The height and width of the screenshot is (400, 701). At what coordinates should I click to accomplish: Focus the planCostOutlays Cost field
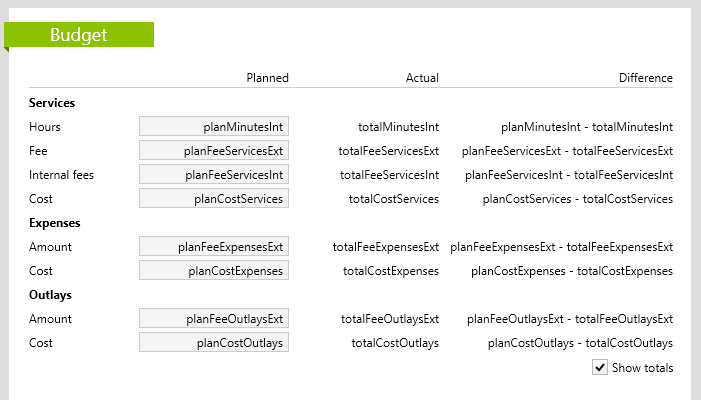pyautogui.click(x=214, y=342)
